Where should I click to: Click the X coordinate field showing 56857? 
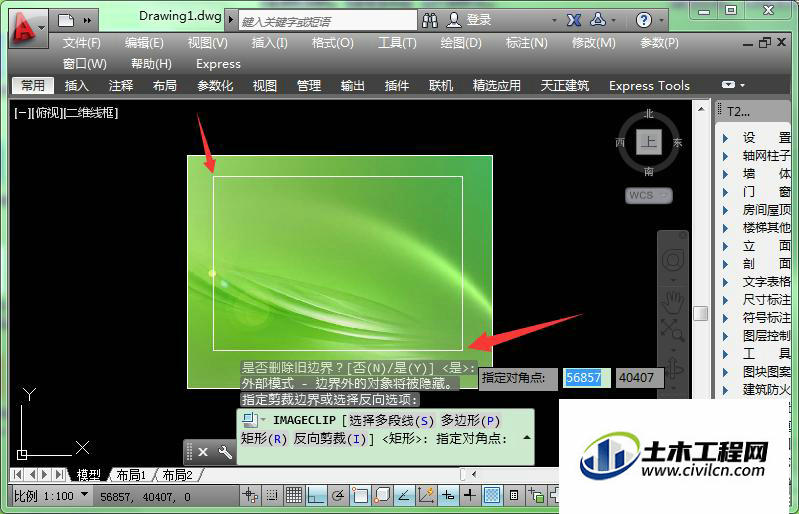[587, 377]
